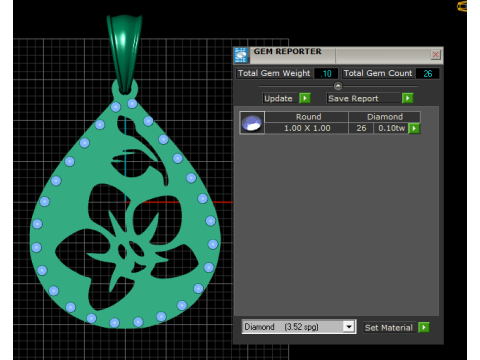
Task: Click the 0.10tw weight cell
Action: [x=391, y=128]
